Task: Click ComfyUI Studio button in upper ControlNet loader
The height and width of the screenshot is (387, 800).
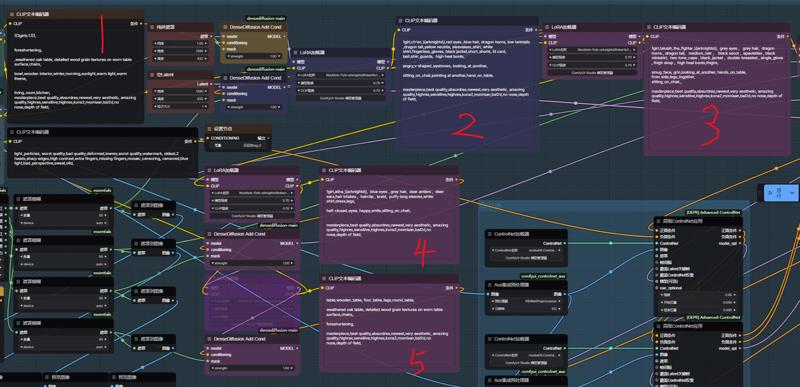Action: pos(526,259)
